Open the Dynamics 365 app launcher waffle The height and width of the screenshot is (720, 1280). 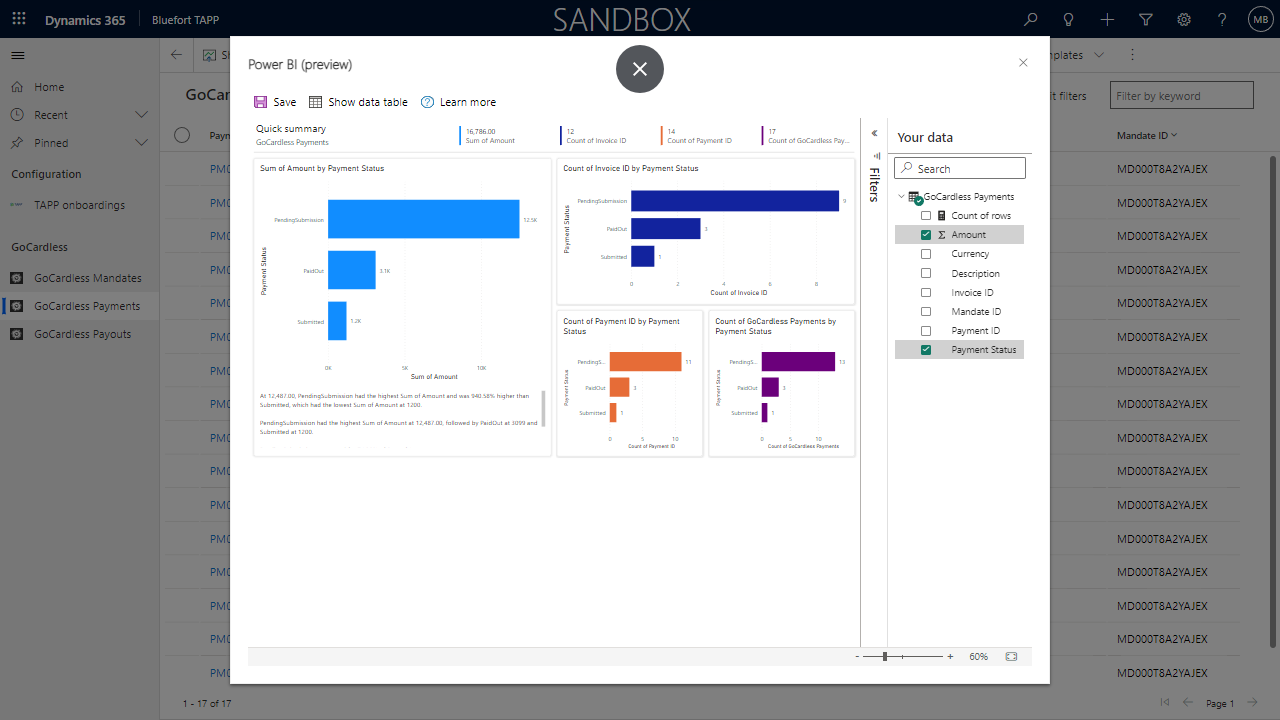19,19
